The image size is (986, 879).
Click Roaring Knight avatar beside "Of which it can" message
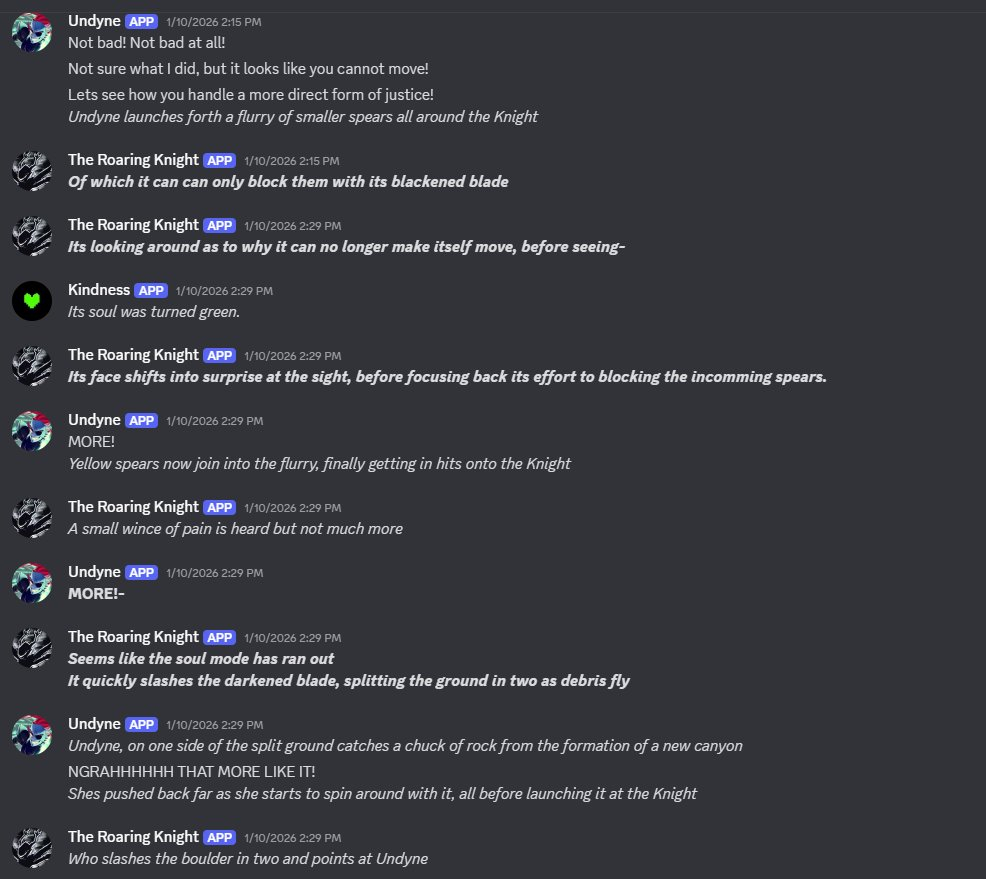pyautogui.click(x=31, y=171)
